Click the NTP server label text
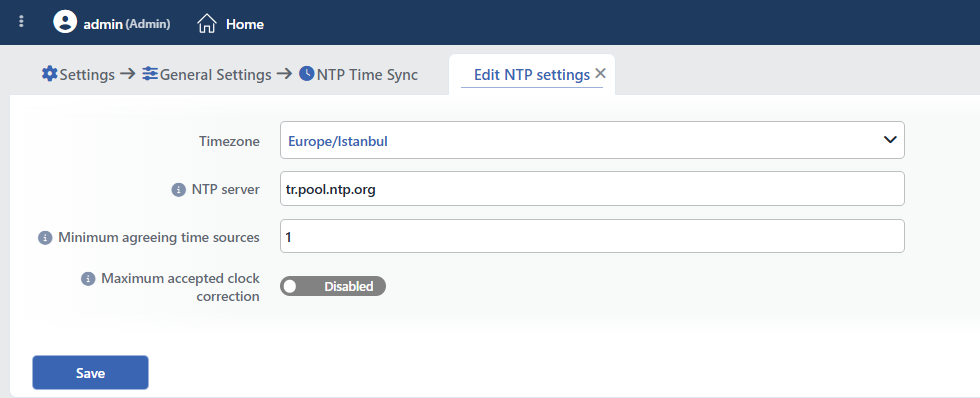 (x=226, y=189)
